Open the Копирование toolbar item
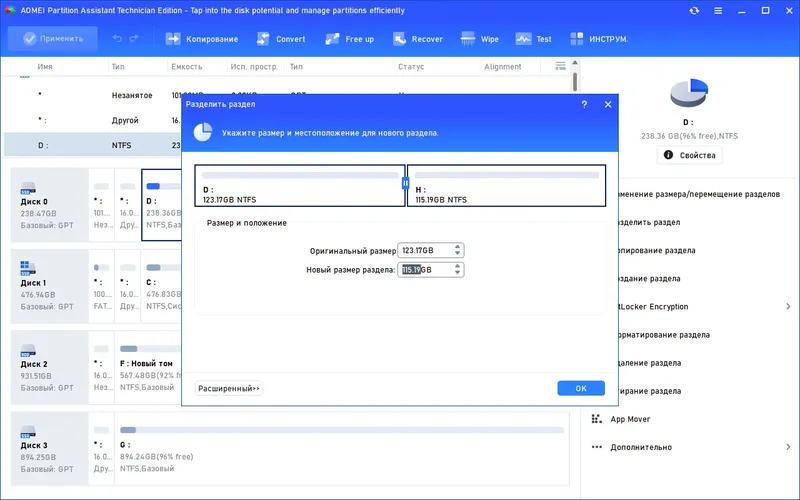The image size is (800, 500). pos(202,39)
